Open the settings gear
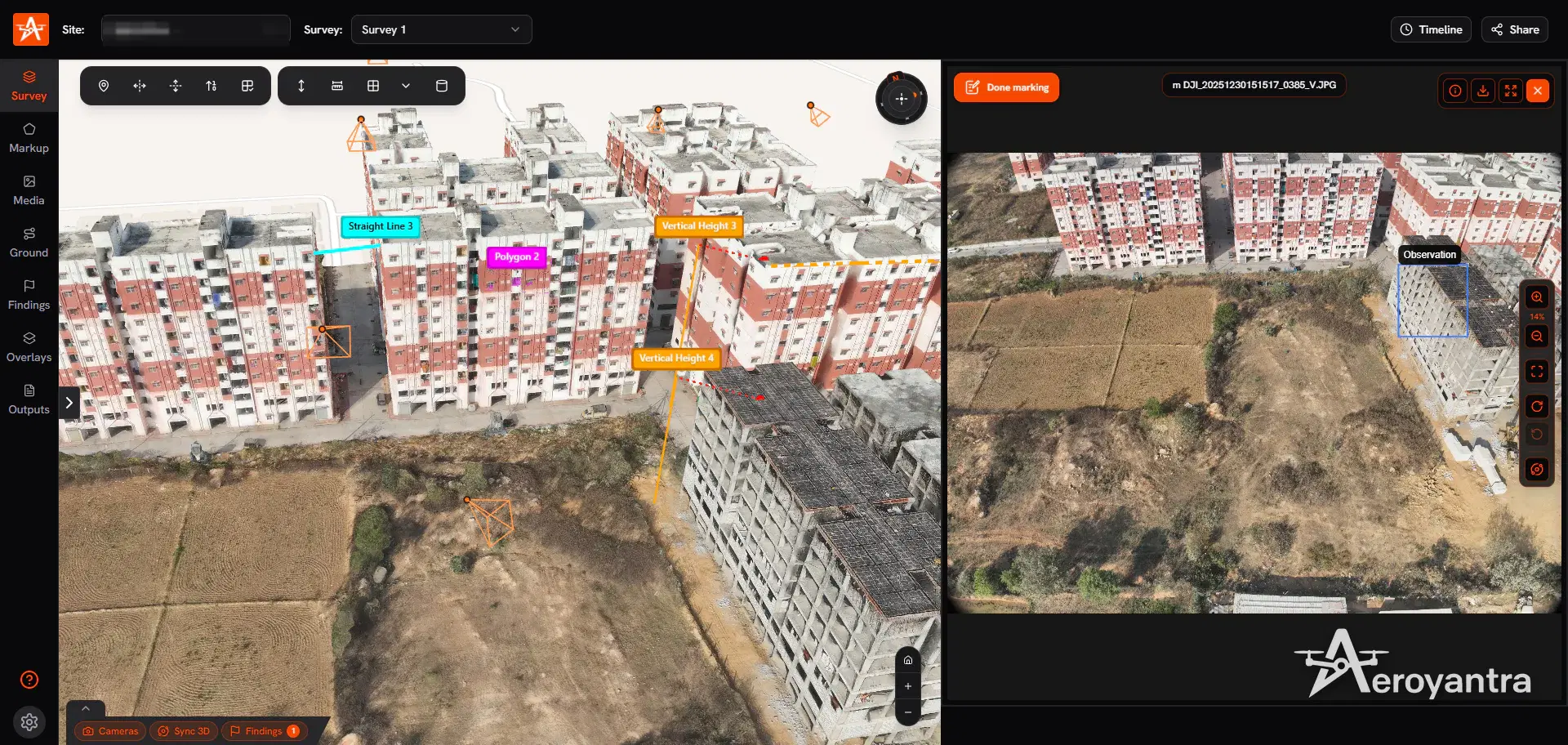1568x745 pixels. (x=29, y=722)
